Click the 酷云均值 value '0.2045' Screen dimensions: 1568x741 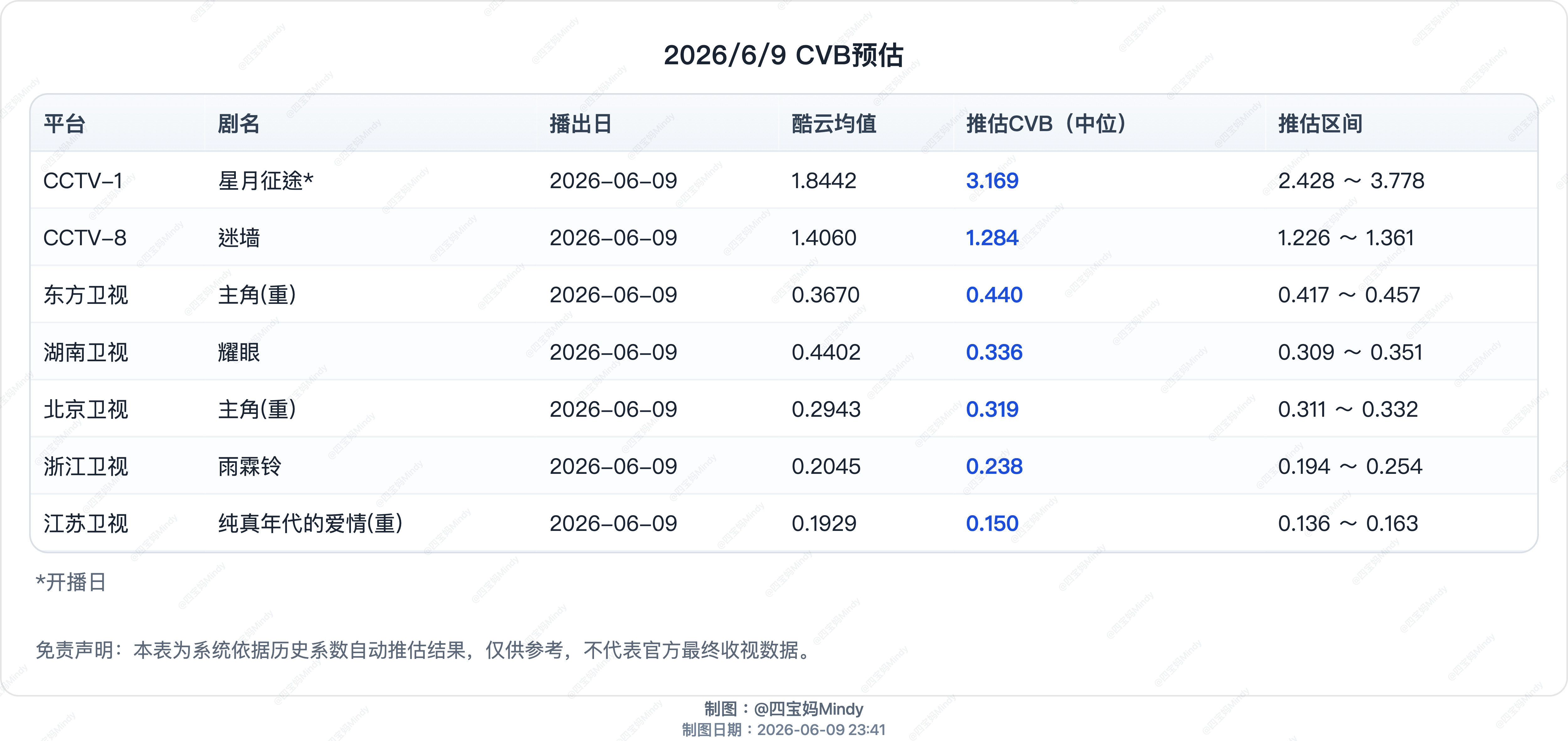(826, 467)
